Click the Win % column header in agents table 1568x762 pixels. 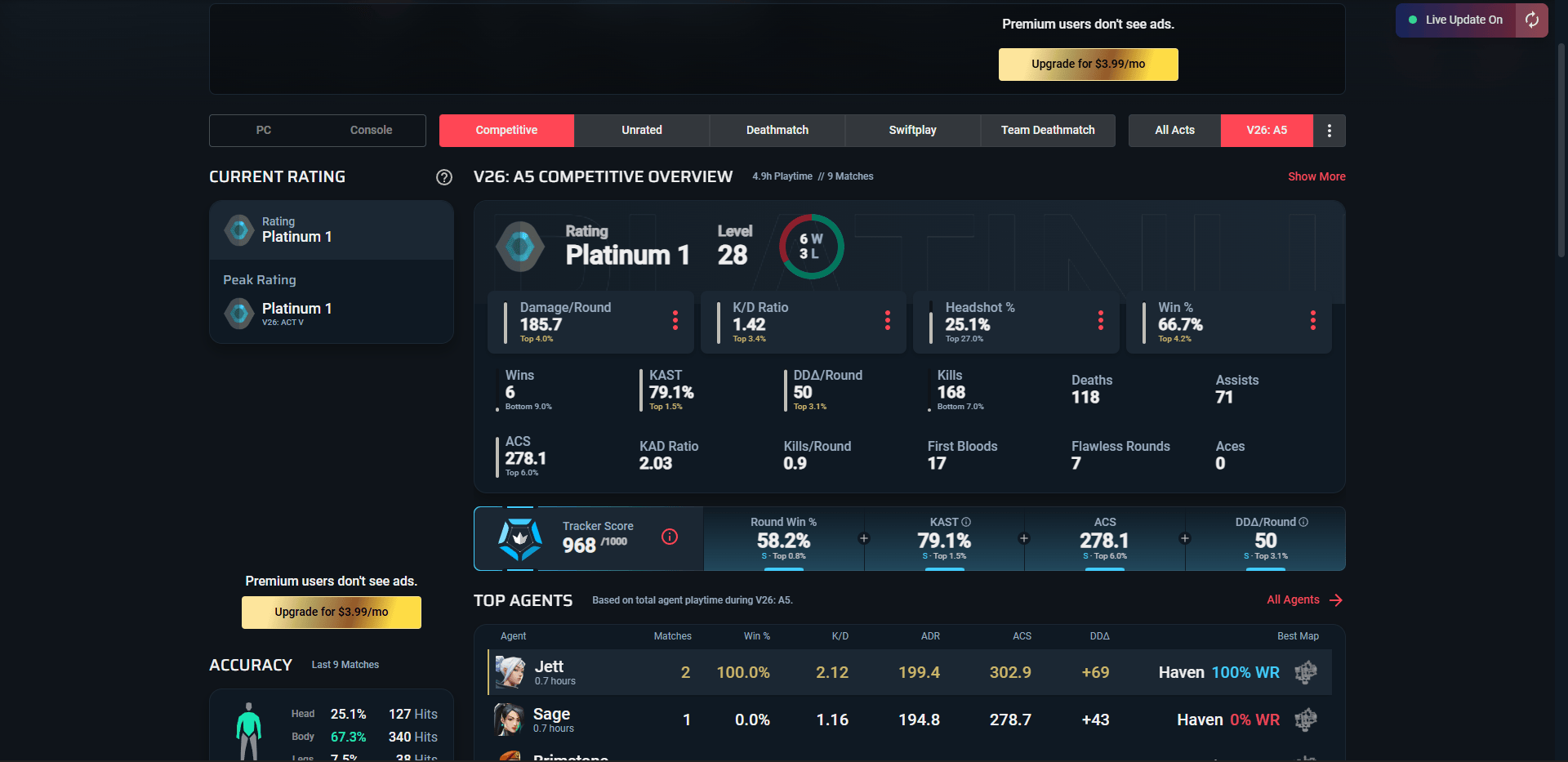[x=757, y=636]
